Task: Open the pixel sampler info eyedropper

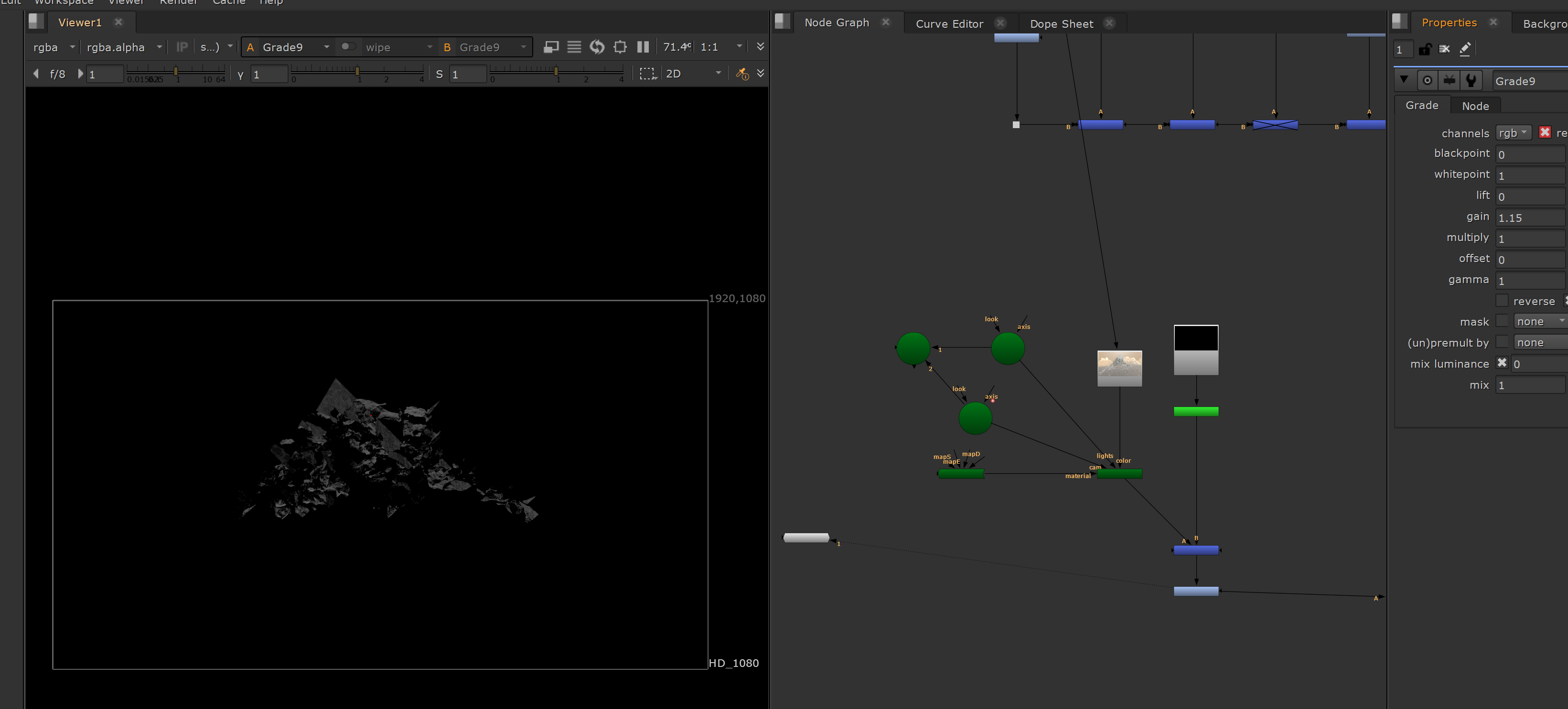Action: pos(742,74)
